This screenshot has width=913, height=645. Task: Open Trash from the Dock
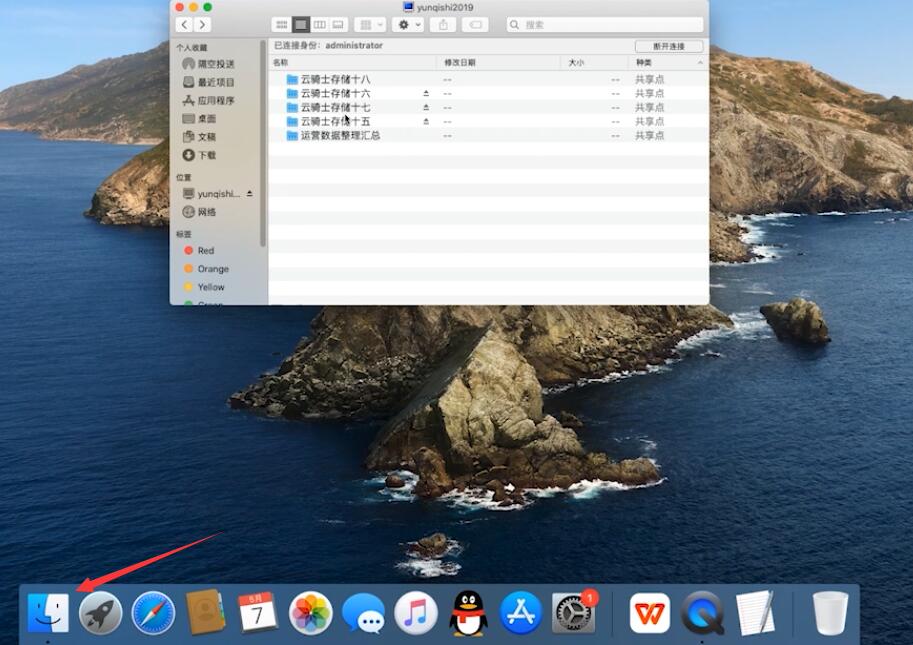[830, 613]
